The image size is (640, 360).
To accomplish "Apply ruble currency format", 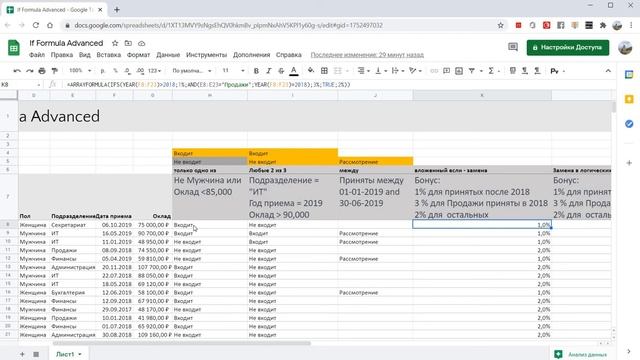I will pyautogui.click(x=102, y=71).
